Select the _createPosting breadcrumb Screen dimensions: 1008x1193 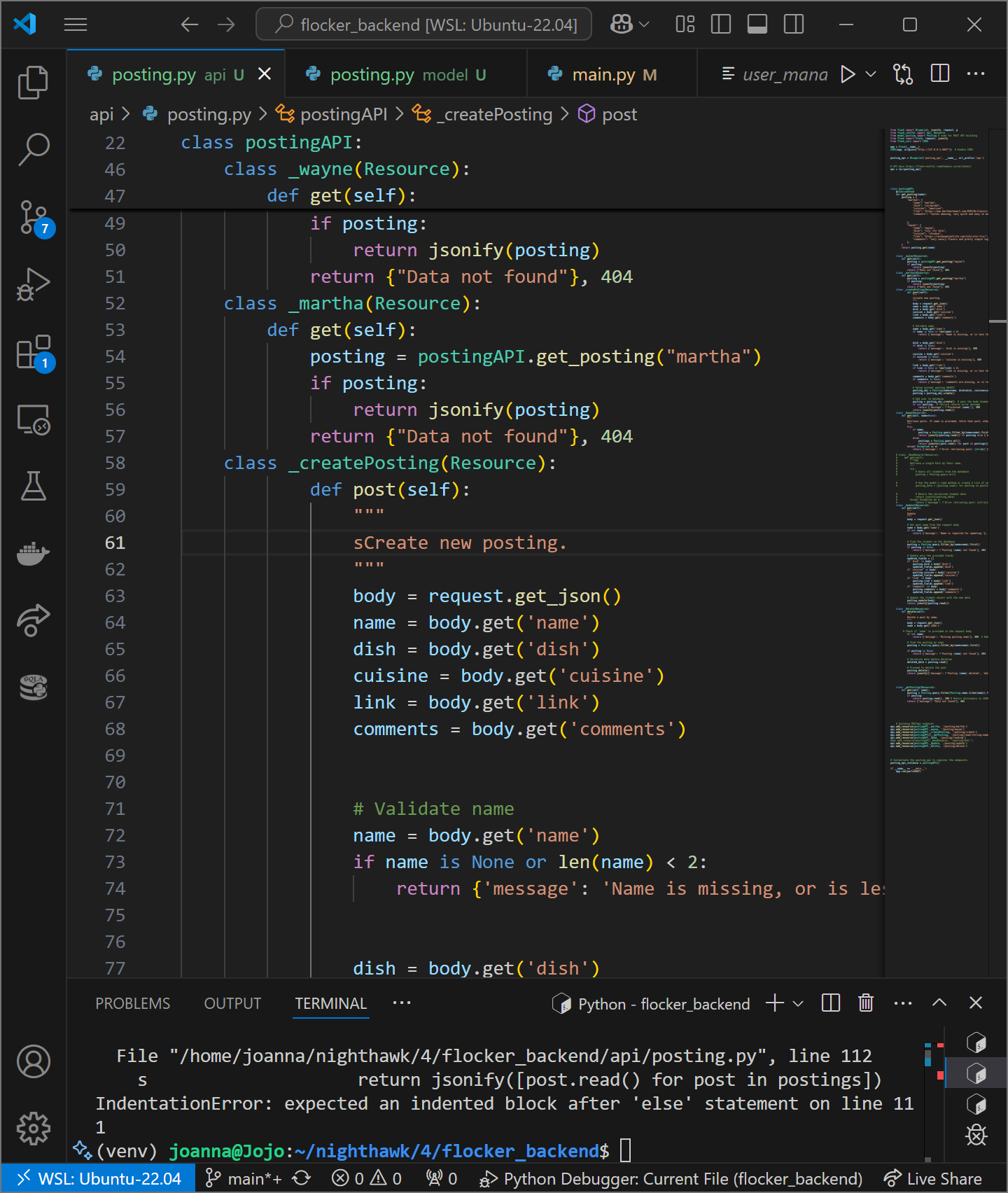pyautogui.click(x=483, y=114)
